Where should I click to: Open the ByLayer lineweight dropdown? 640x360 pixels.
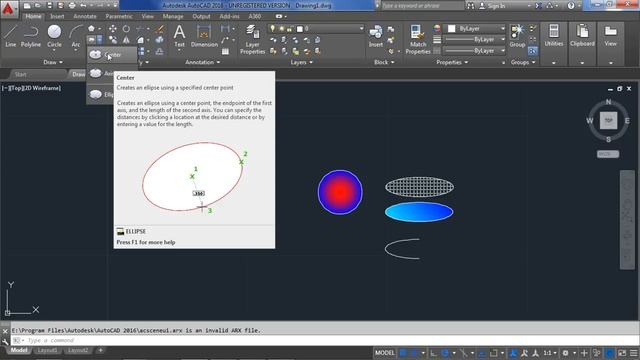(x=475, y=40)
